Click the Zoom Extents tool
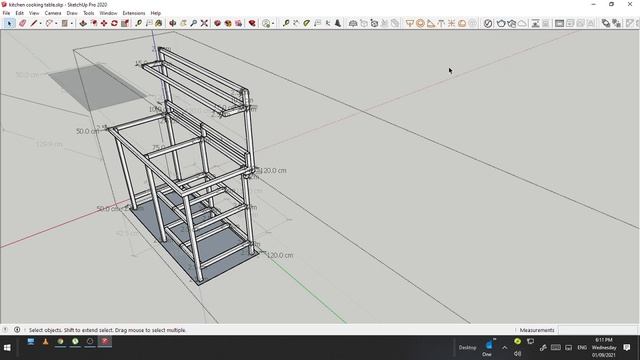The width and height of the screenshot is (640, 360). pos(204,23)
